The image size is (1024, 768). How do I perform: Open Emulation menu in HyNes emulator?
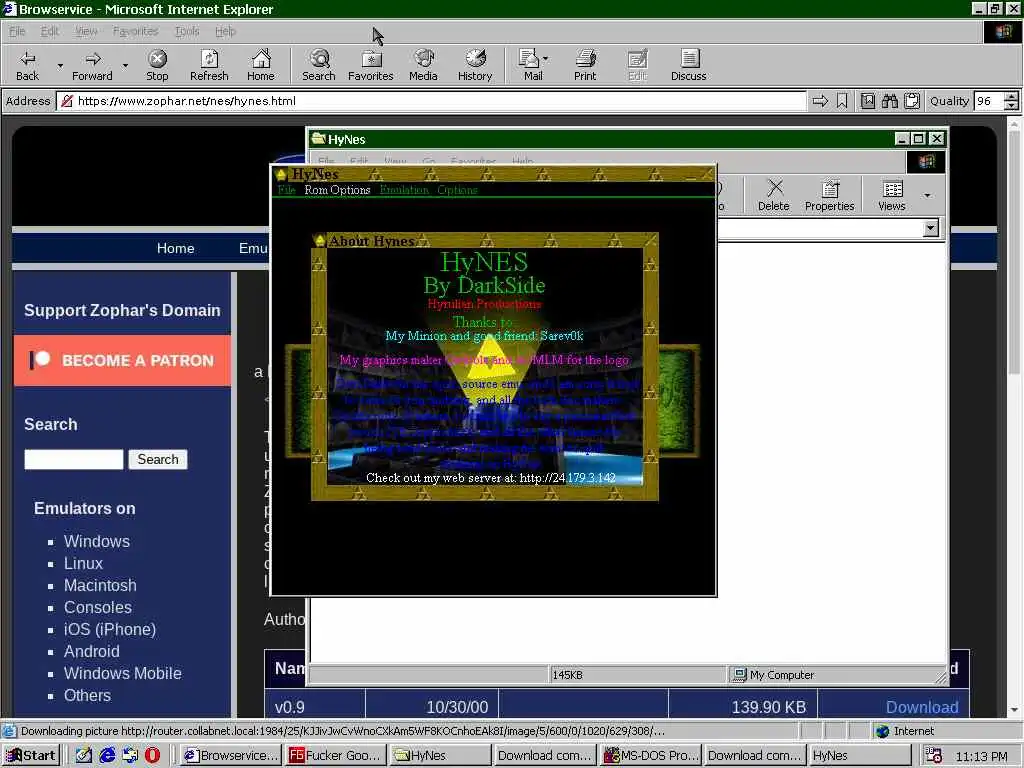(x=404, y=190)
